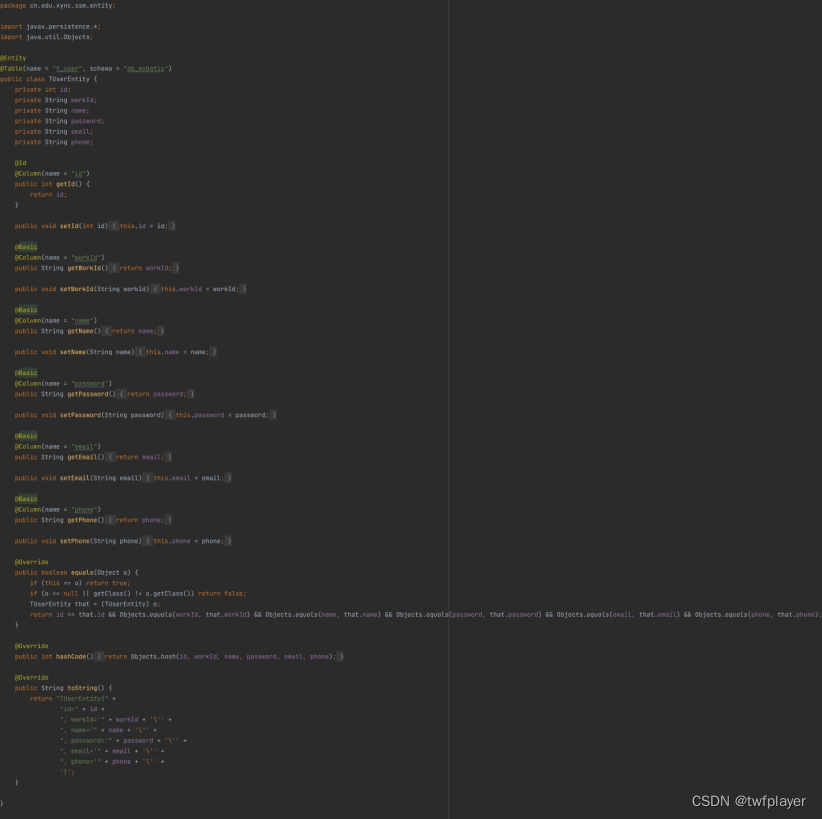Screen dimensions: 822x819
Task: Click the @Entity annotation
Action: click(x=13, y=58)
